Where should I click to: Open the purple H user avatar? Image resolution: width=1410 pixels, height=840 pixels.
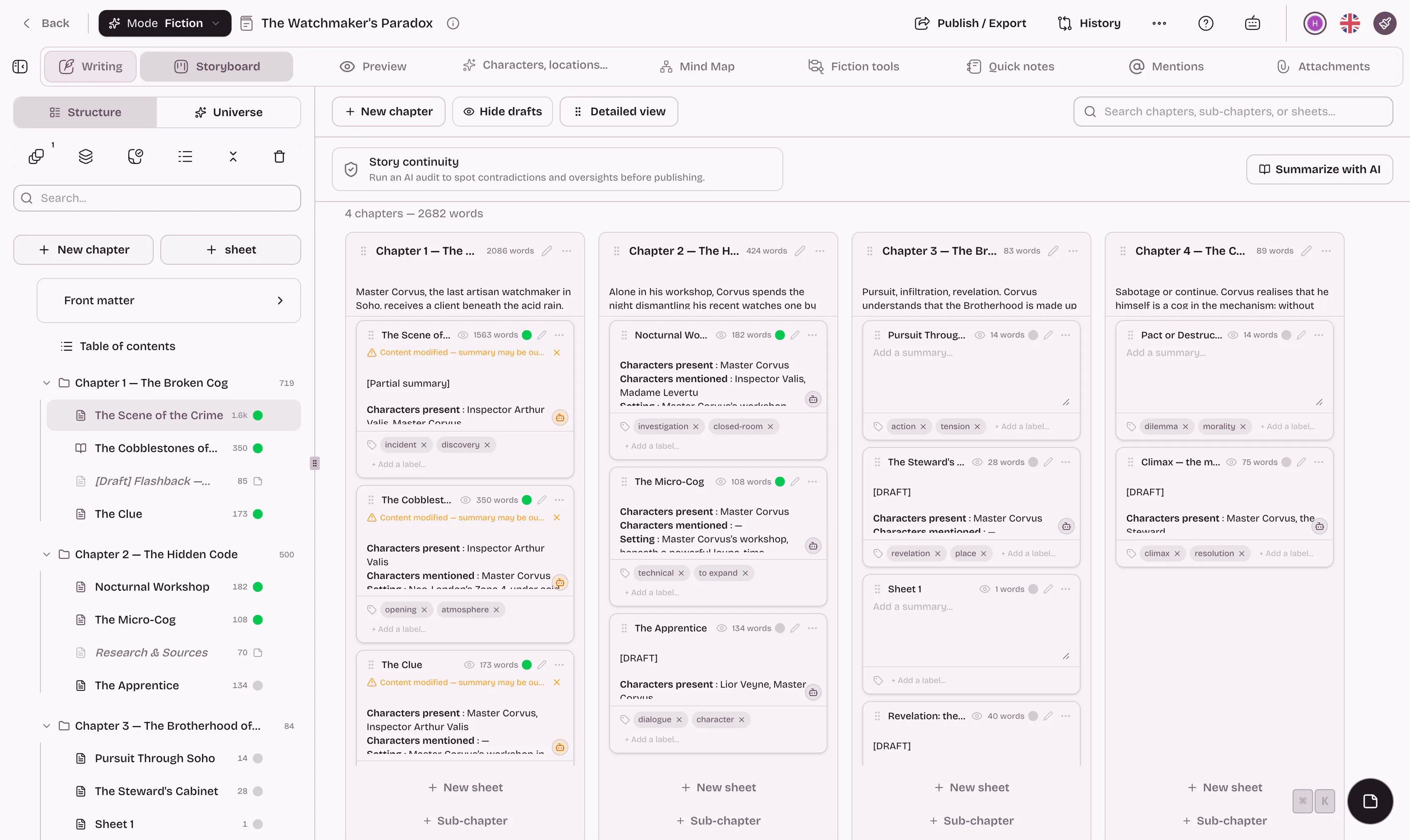pos(1314,23)
